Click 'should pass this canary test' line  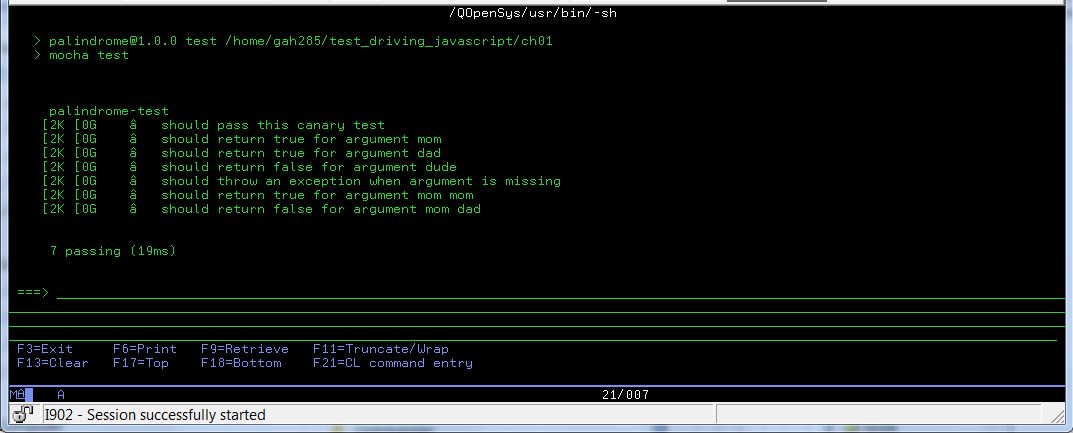click(x=272, y=125)
